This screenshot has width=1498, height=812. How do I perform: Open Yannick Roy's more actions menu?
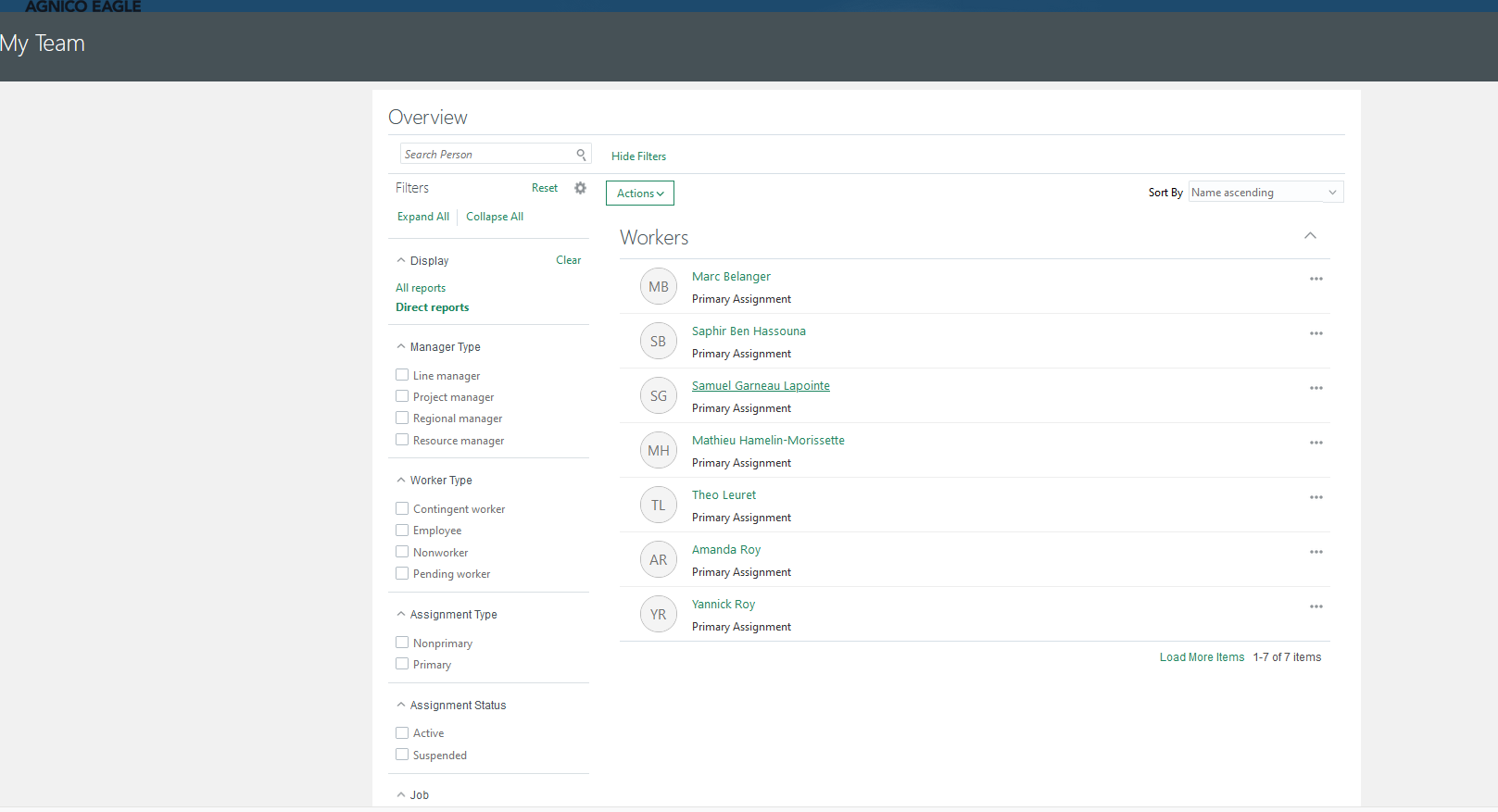pyautogui.click(x=1315, y=606)
